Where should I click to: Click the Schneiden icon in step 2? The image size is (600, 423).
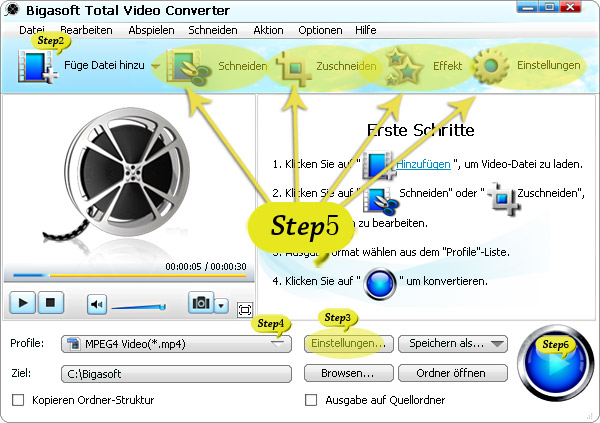pyautogui.click(x=380, y=199)
